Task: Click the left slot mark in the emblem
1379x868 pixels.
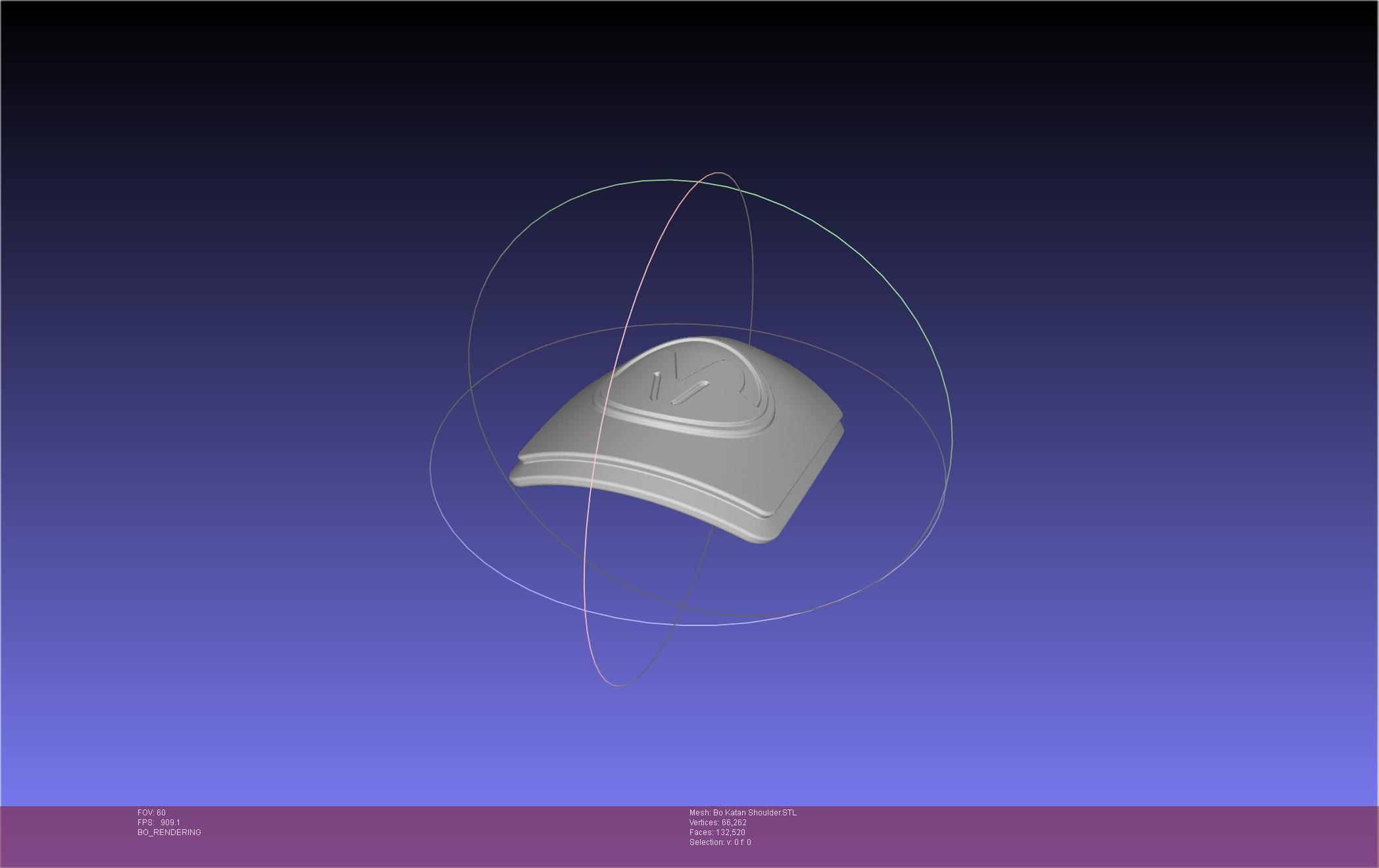Action: click(x=655, y=386)
